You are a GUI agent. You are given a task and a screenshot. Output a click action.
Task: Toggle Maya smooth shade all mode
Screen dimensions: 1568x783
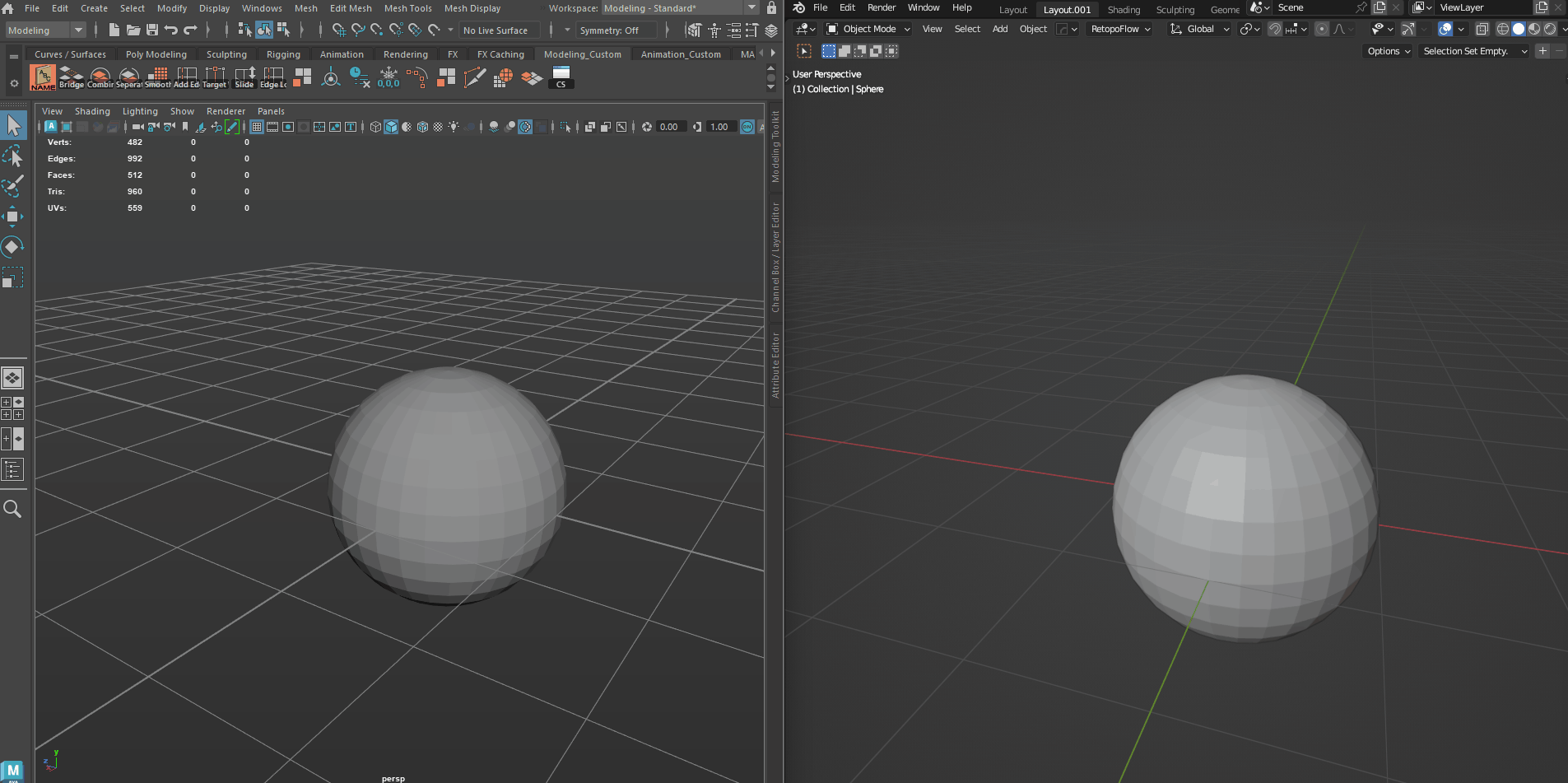point(391,127)
